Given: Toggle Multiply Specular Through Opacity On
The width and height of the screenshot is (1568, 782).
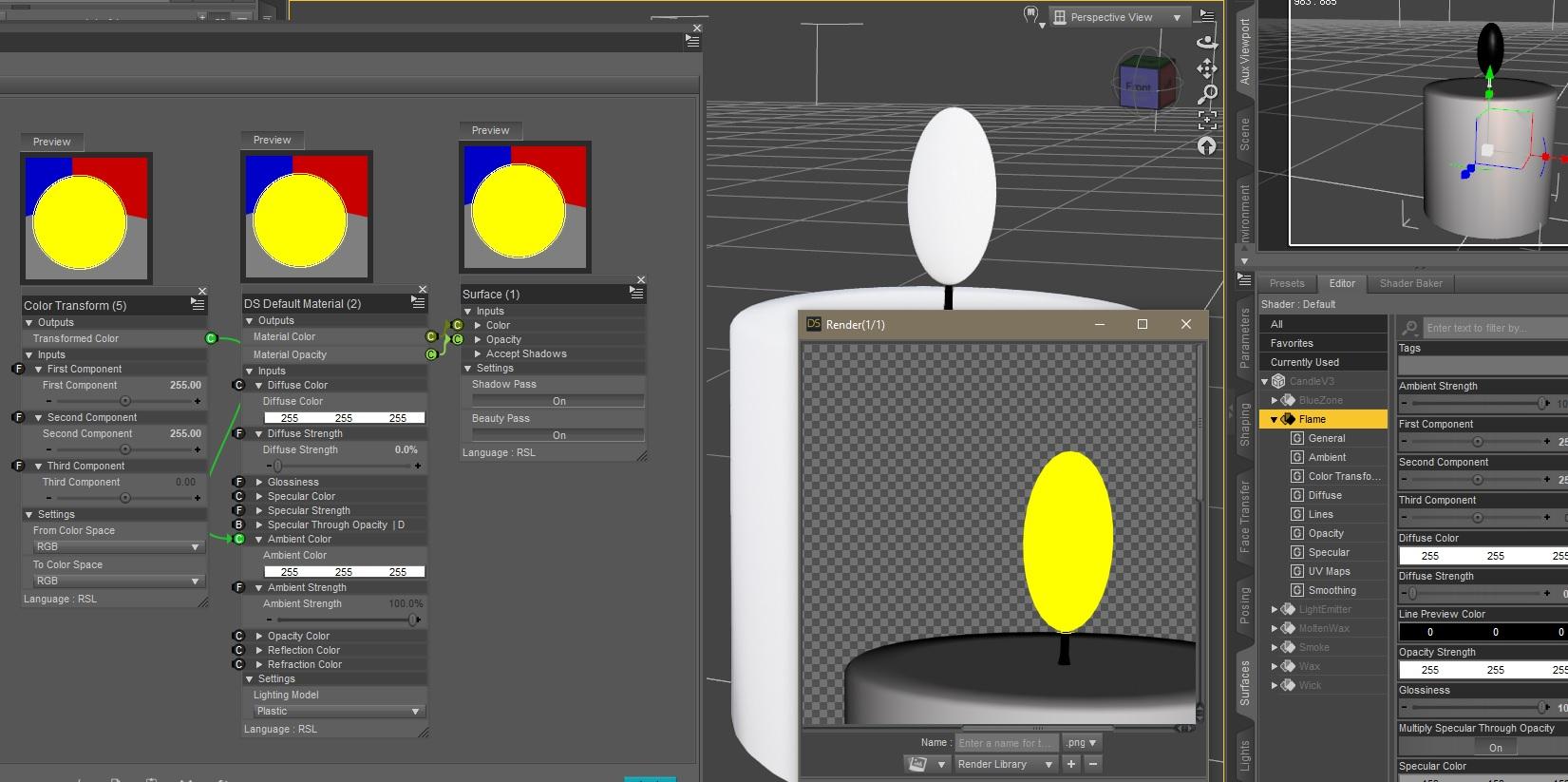Looking at the screenshot, I should pos(1495,748).
